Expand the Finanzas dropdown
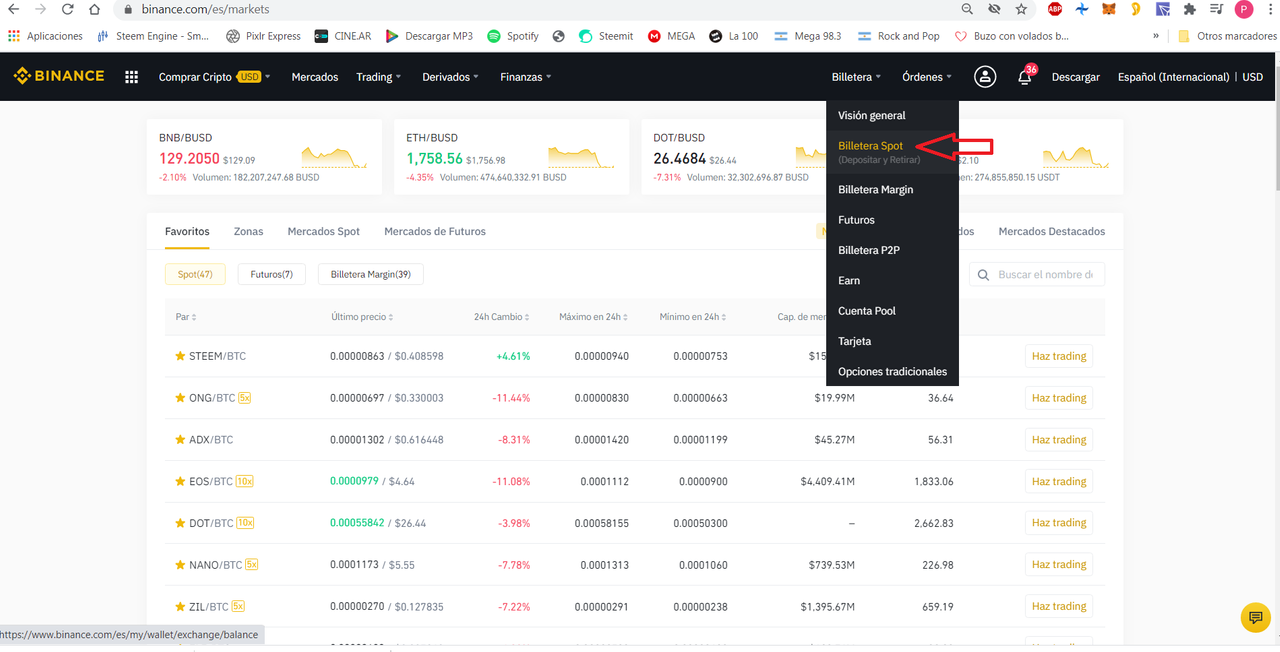The height and width of the screenshot is (652, 1280). pyautogui.click(x=525, y=77)
